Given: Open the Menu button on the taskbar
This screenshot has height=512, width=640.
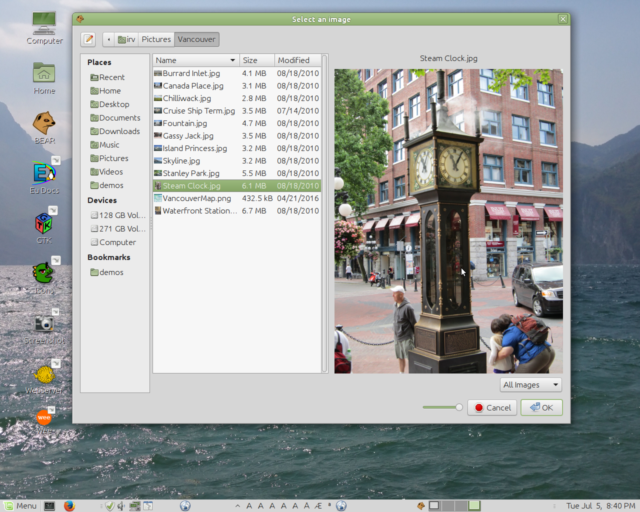Looking at the screenshot, I should point(20,505).
